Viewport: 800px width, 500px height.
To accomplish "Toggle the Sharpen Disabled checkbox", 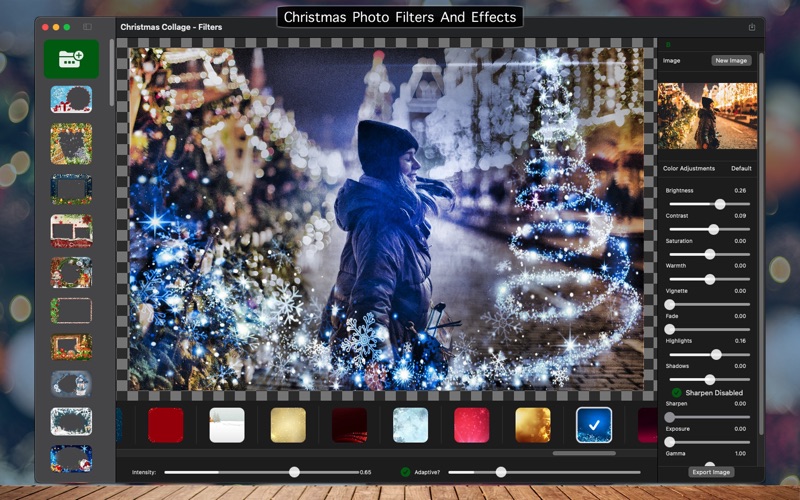I will (x=677, y=393).
